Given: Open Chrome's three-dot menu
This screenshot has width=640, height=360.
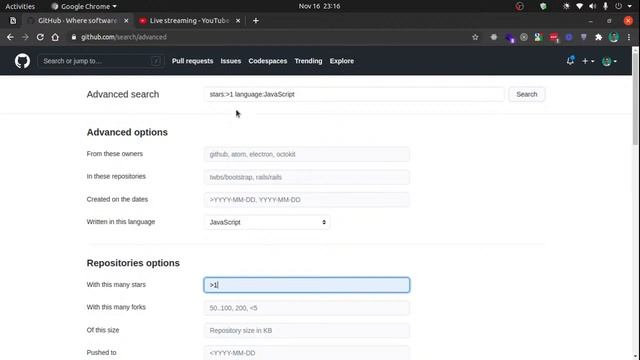Looking at the screenshot, I should tap(629, 37).
